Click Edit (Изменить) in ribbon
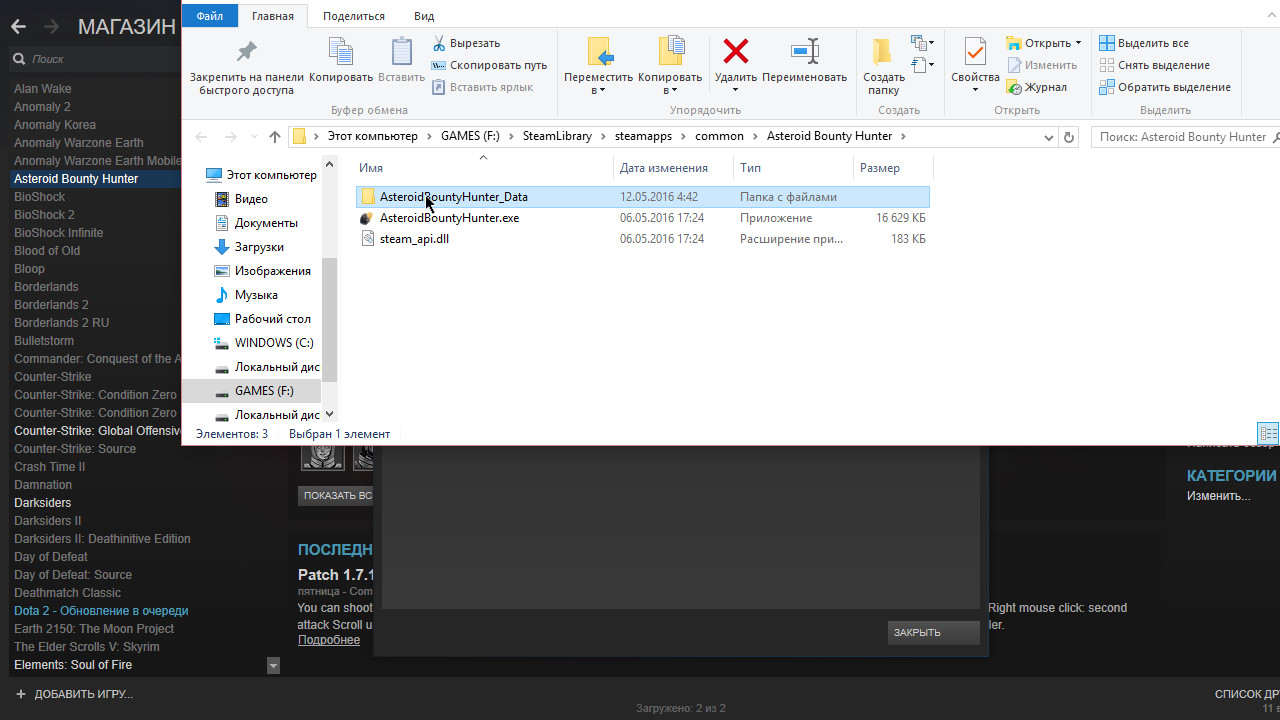This screenshot has width=1280, height=720. [1041, 65]
